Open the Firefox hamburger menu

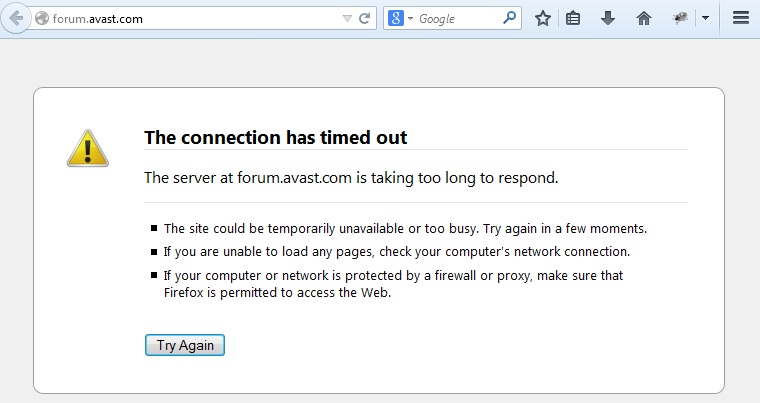pyautogui.click(x=741, y=18)
